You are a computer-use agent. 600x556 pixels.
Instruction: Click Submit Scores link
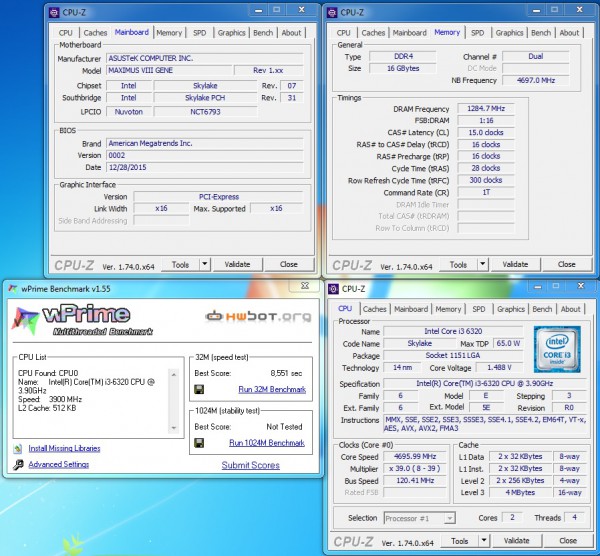click(251, 465)
